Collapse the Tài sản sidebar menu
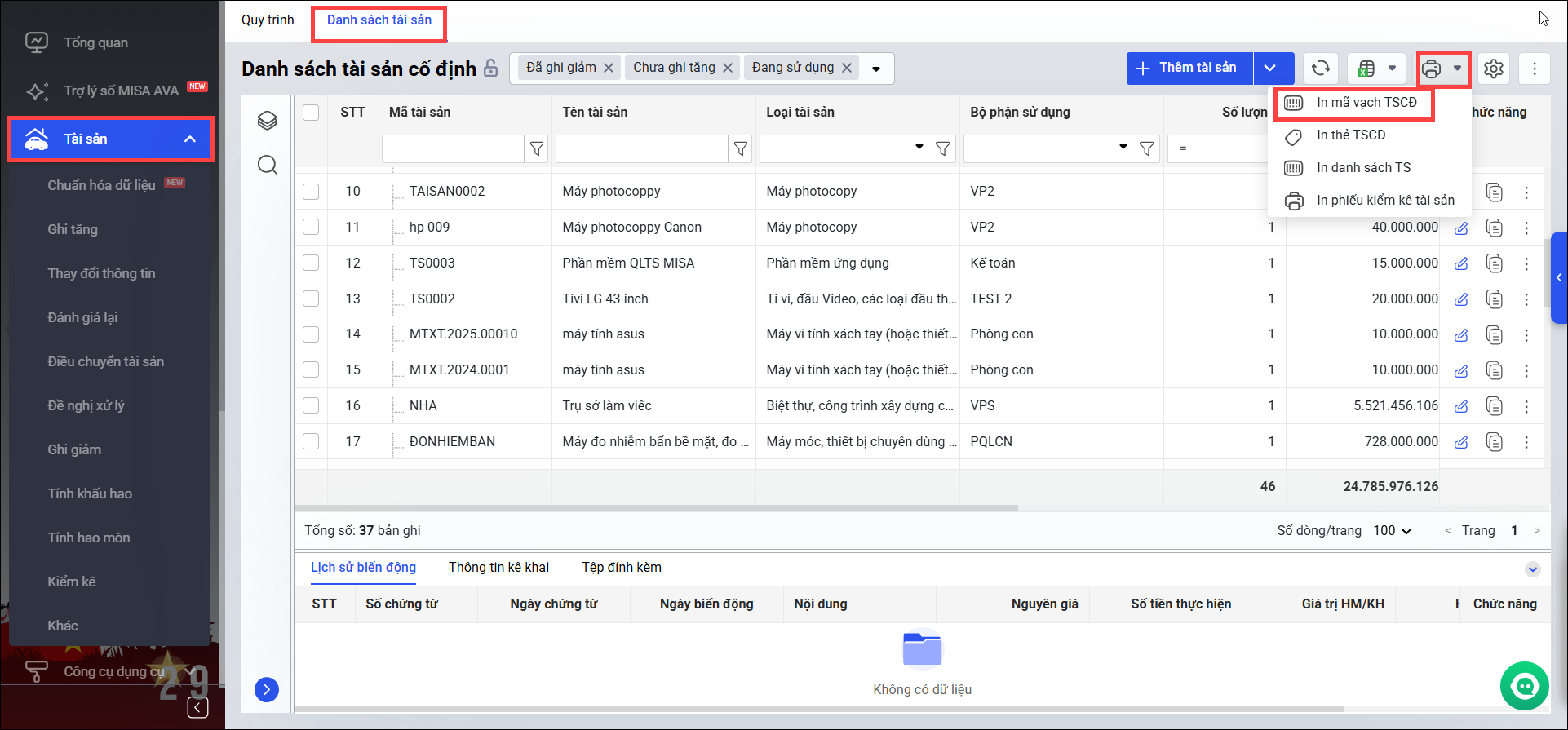This screenshot has height=730, width=1568. click(190, 139)
